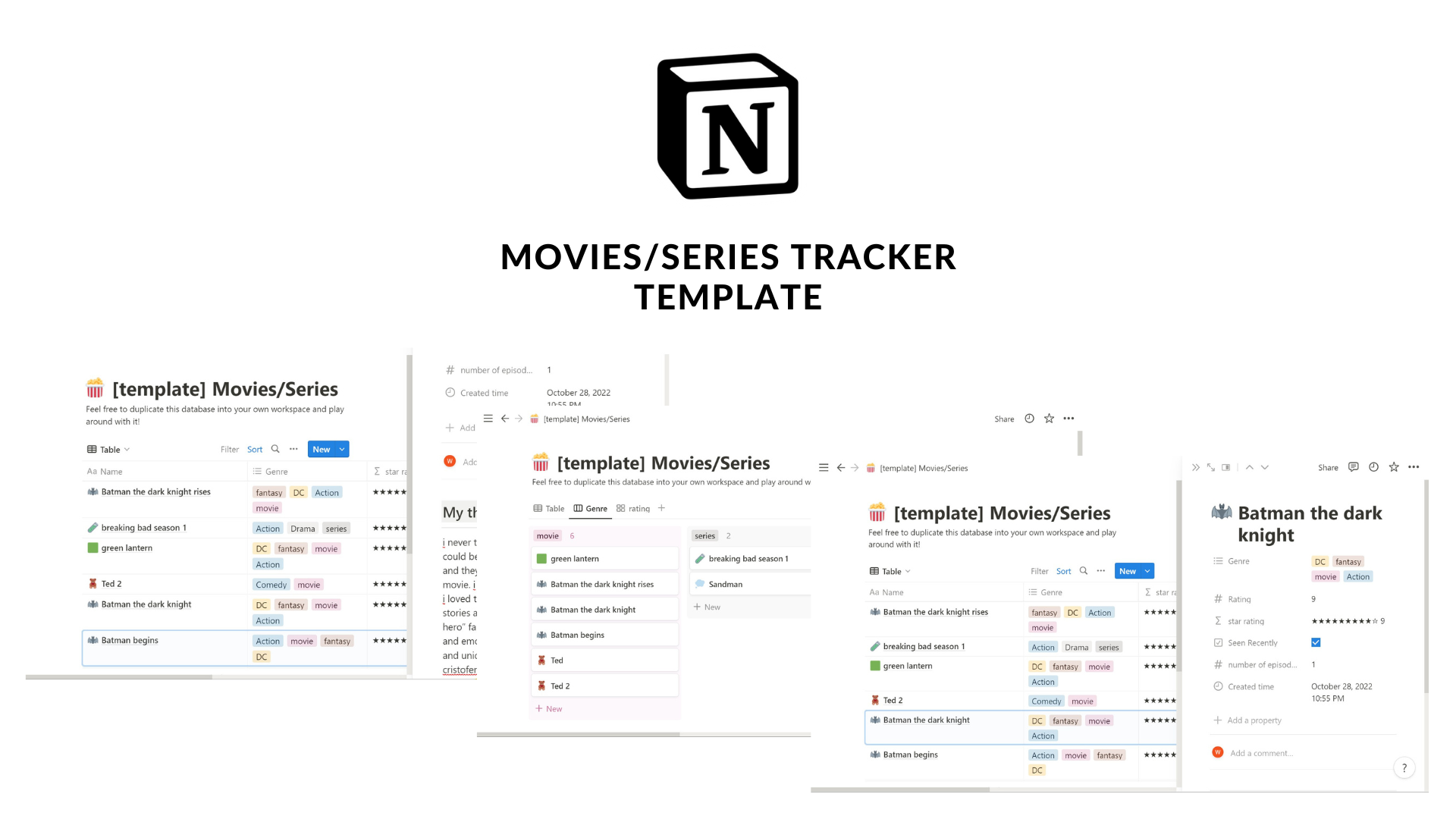Viewport: 1456px width, 819px height.
Task: Open the New entry dropdown button
Action: pos(341,448)
